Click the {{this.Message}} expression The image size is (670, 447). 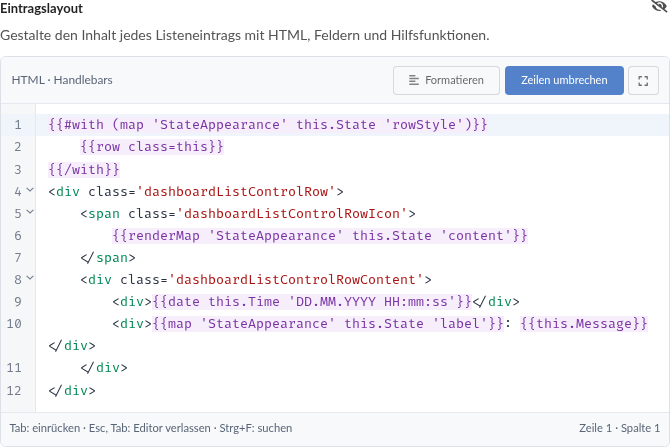[x=584, y=323]
